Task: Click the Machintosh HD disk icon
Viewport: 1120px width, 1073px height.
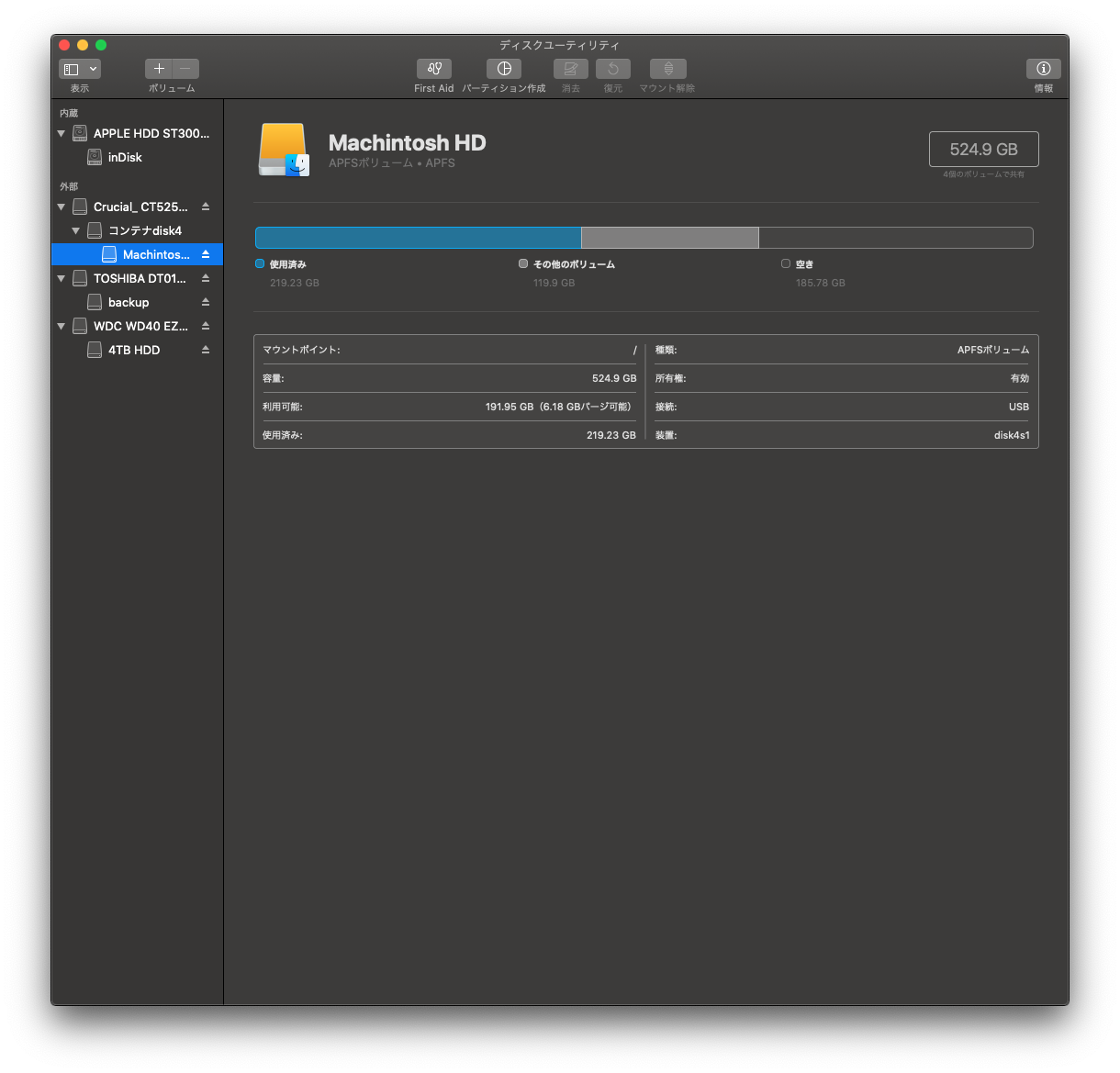Action: (x=284, y=150)
